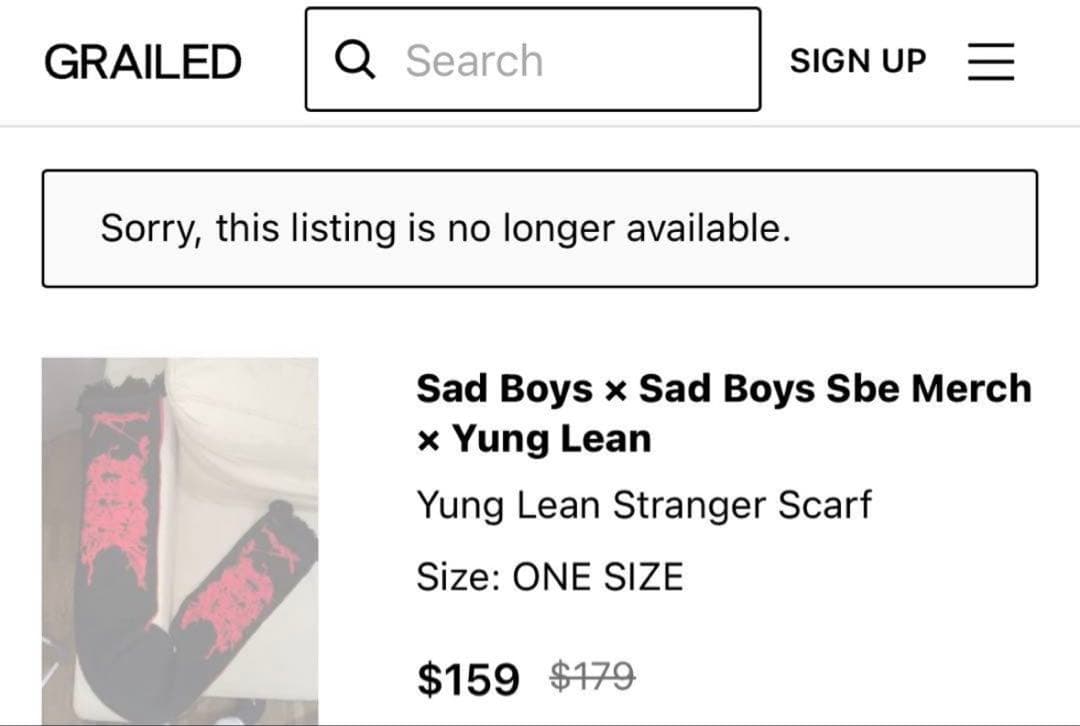
Task: Open the Yung Lean brand page
Action: click(x=553, y=438)
